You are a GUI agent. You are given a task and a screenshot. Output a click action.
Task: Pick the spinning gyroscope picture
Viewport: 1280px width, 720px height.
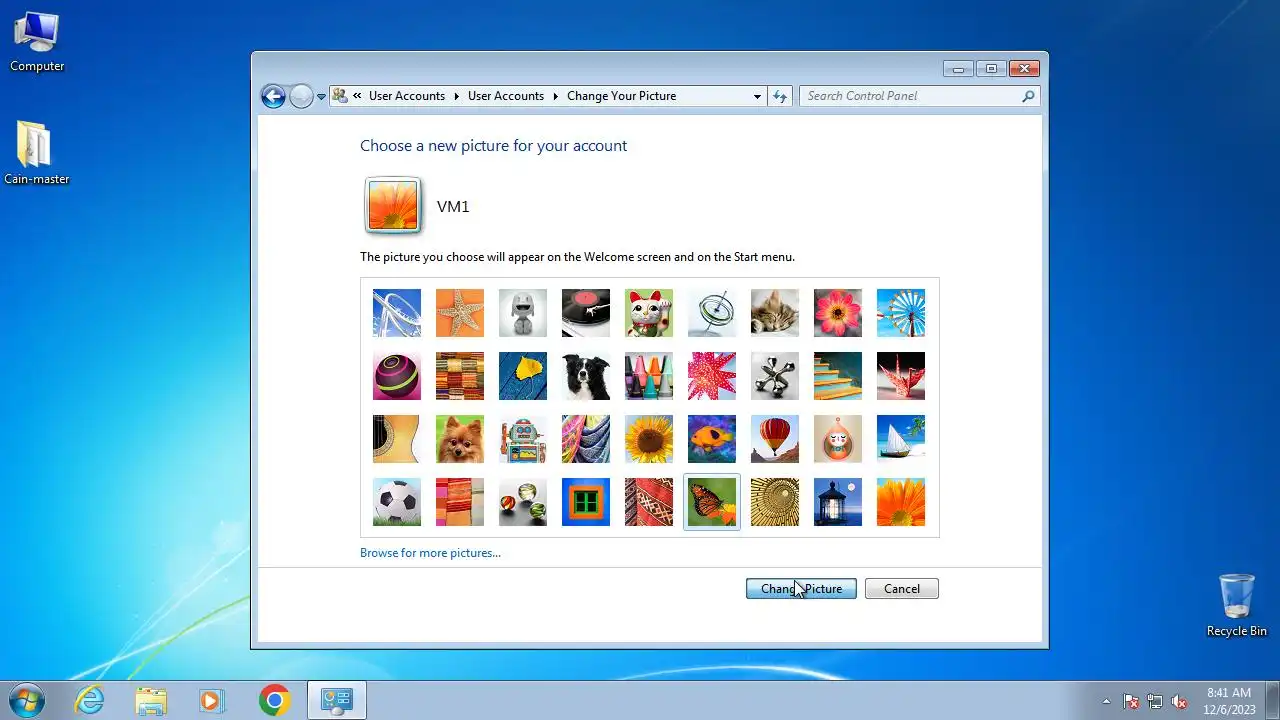pyautogui.click(x=712, y=313)
